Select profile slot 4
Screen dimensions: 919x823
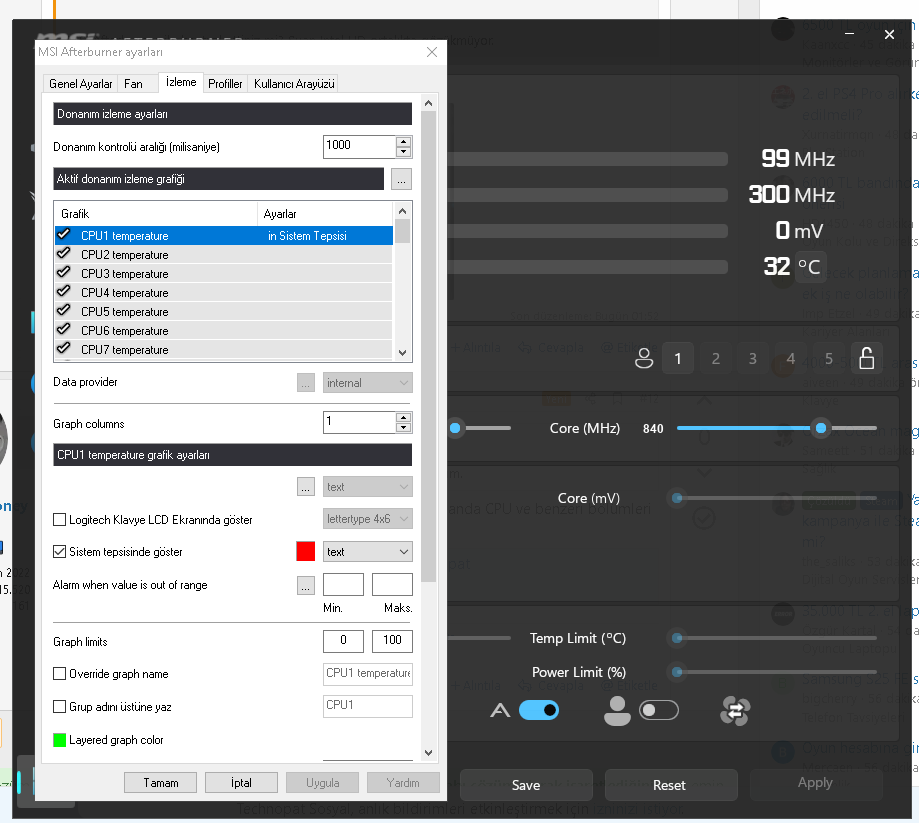tap(791, 358)
